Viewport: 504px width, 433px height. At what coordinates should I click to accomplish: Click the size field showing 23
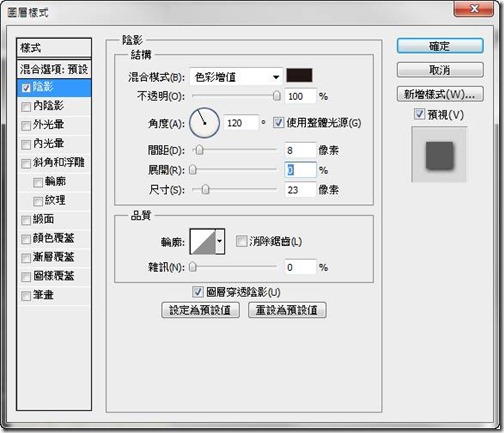click(x=300, y=189)
